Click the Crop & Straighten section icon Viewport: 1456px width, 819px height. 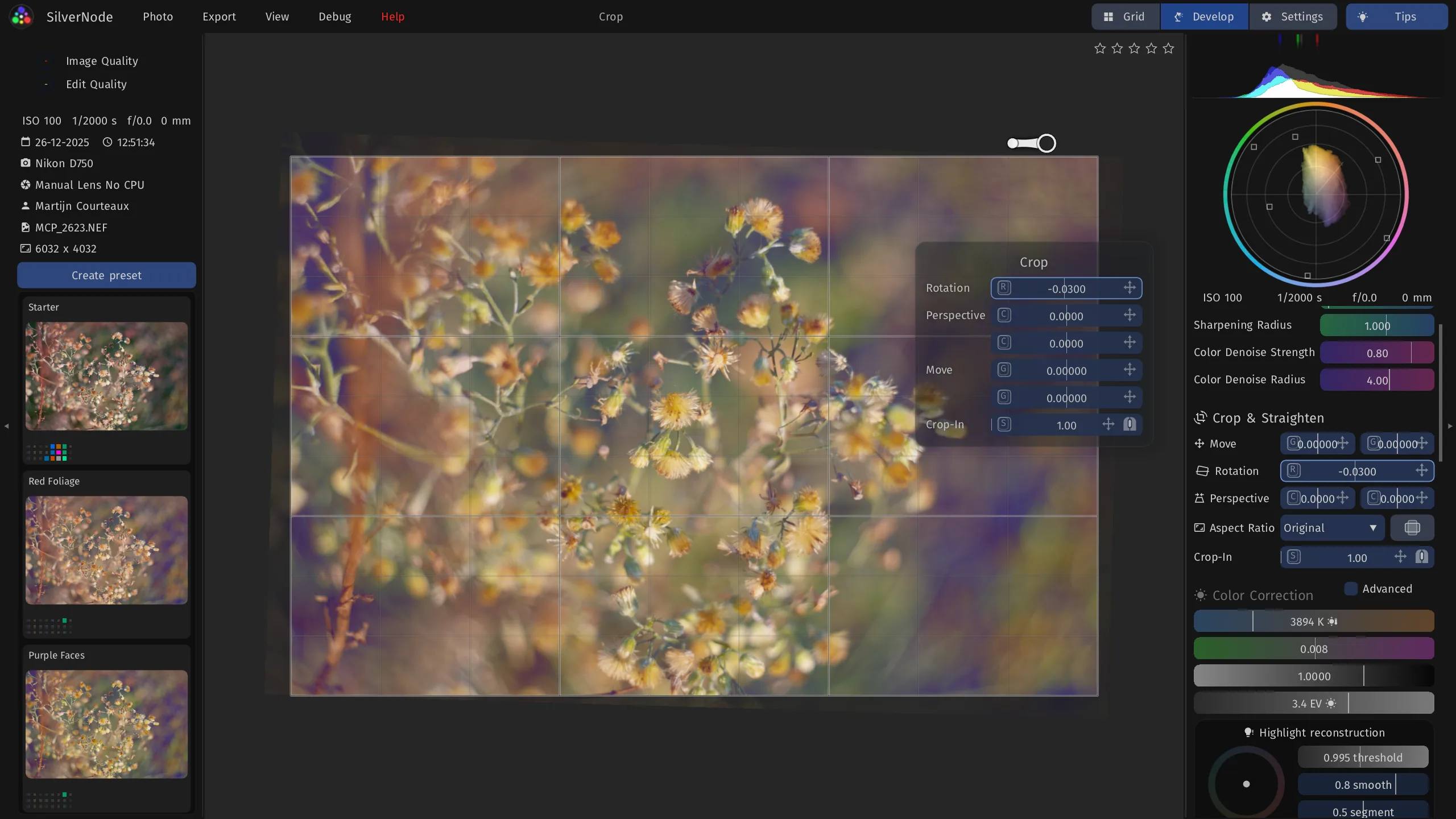(1200, 418)
